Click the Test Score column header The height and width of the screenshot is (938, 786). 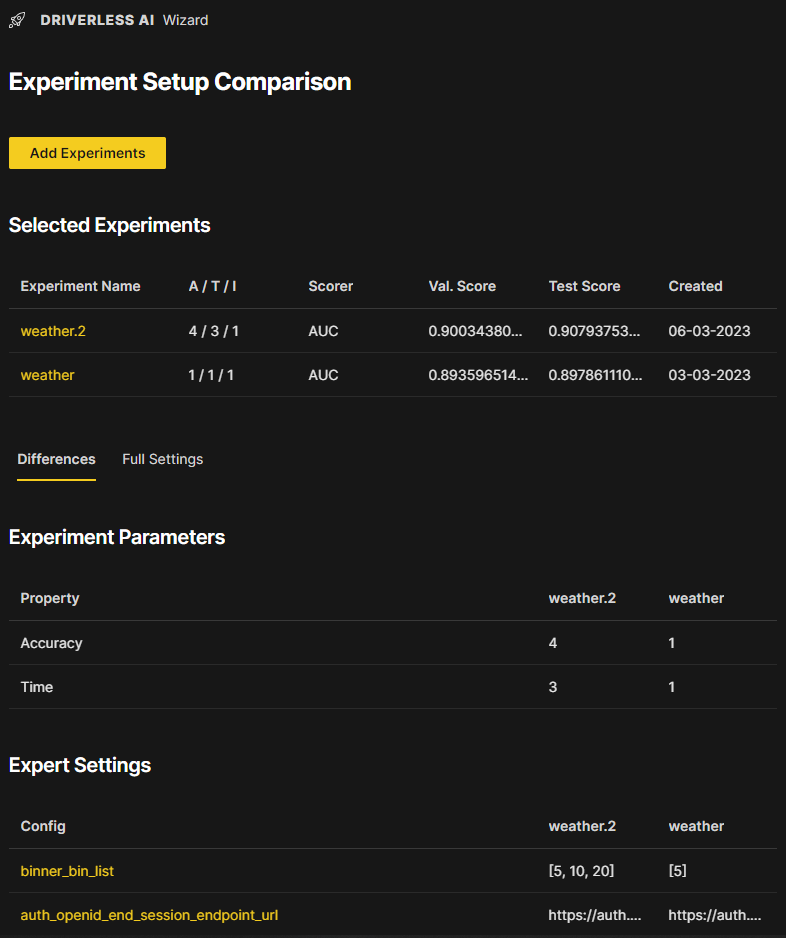(584, 286)
